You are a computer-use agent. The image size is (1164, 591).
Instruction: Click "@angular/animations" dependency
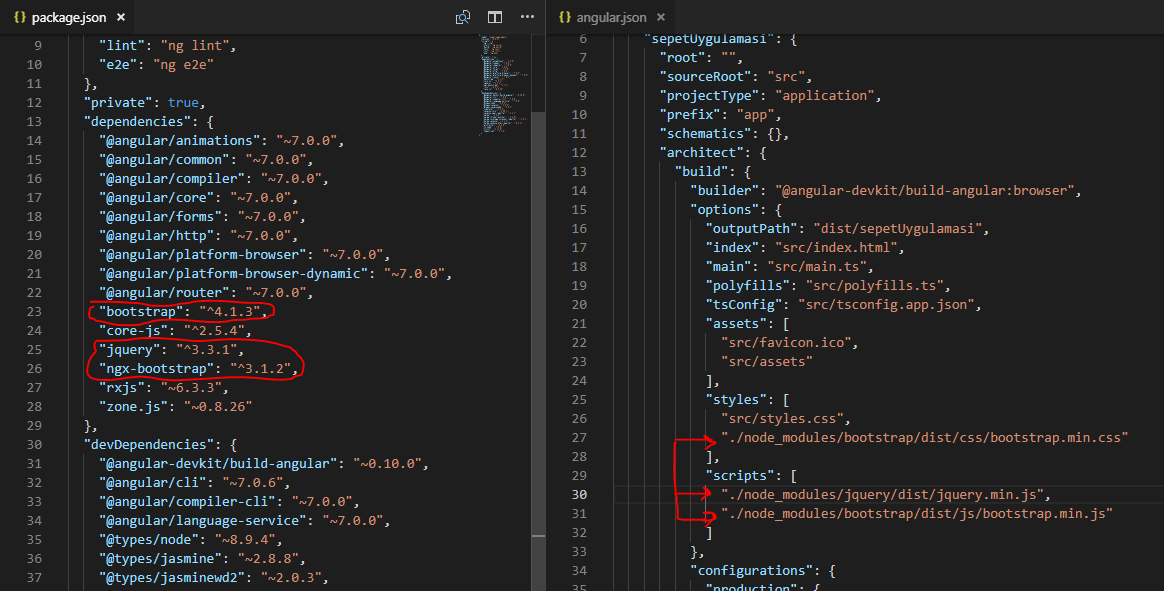click(180, 140)
